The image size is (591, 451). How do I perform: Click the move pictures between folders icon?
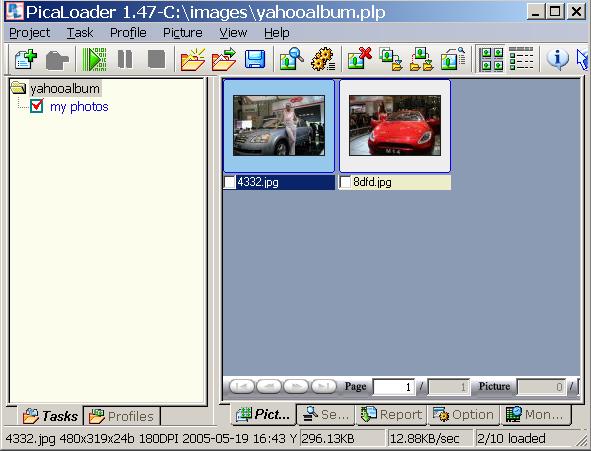(x=421, y=59)
